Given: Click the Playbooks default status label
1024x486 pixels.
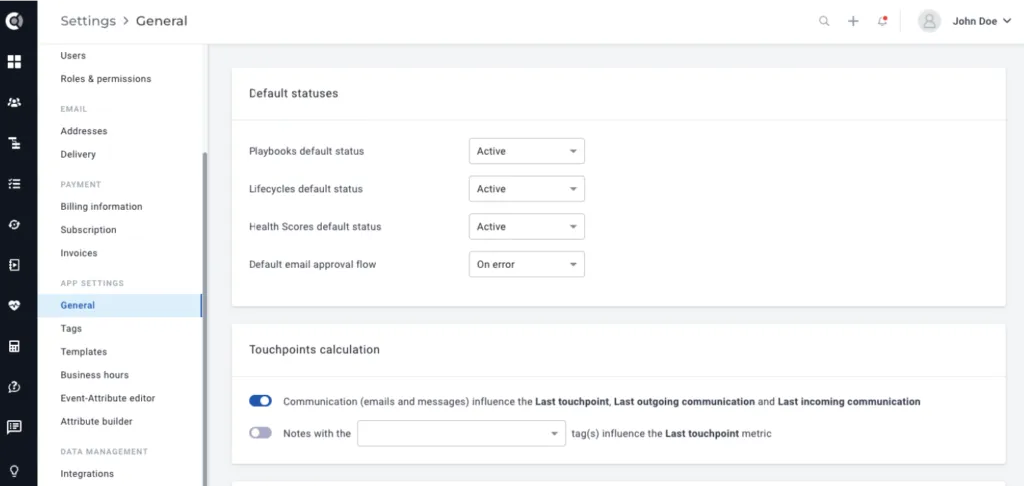Looking at the screenshot, I should (x=306, y=151).
